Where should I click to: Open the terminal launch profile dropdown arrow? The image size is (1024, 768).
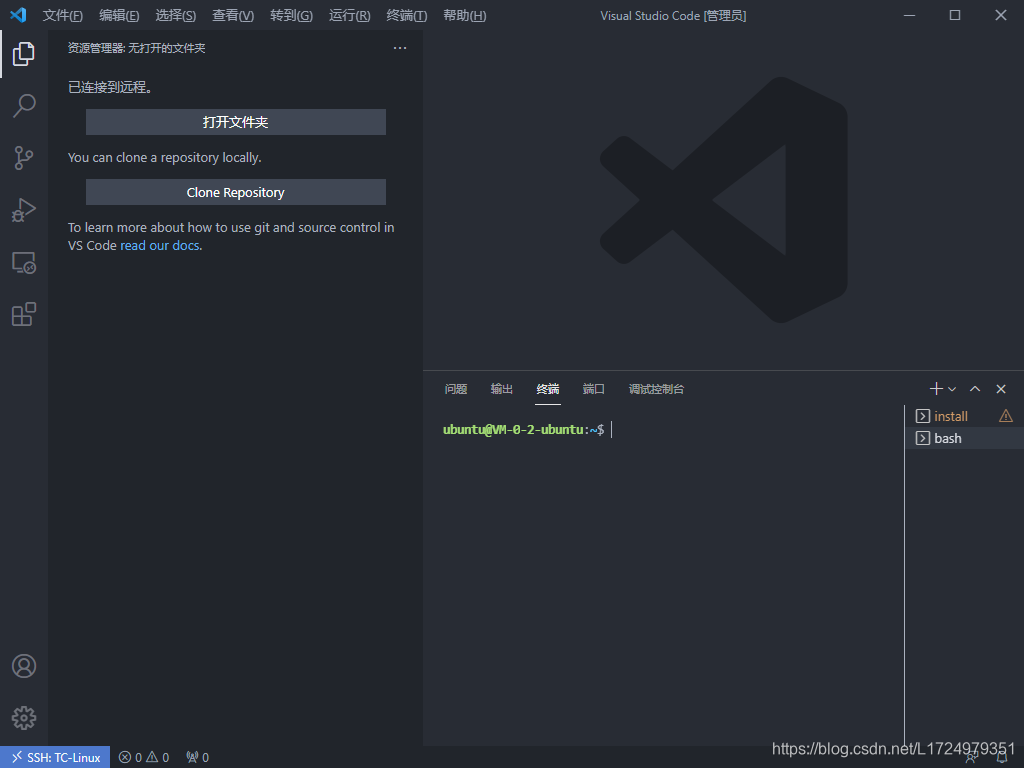pos(952,389)
